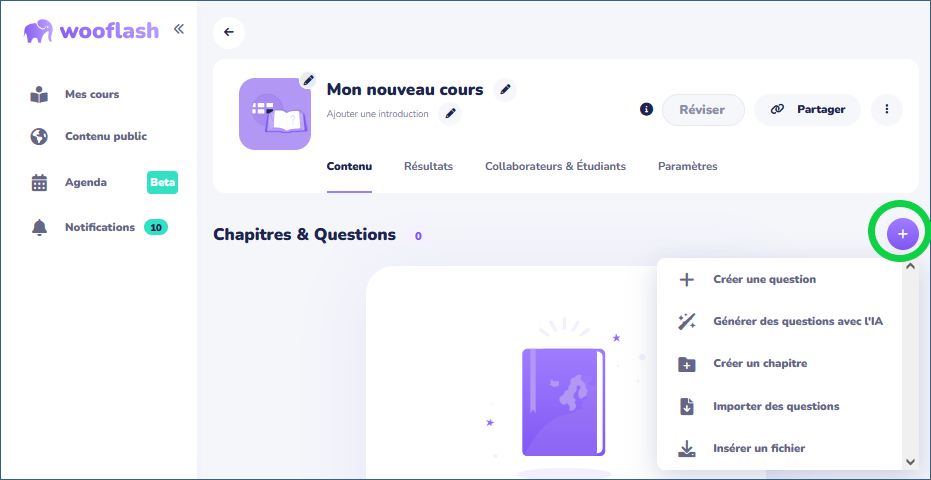Edit the course title with pencil icon
931x480 pixels.
(506, 90)
